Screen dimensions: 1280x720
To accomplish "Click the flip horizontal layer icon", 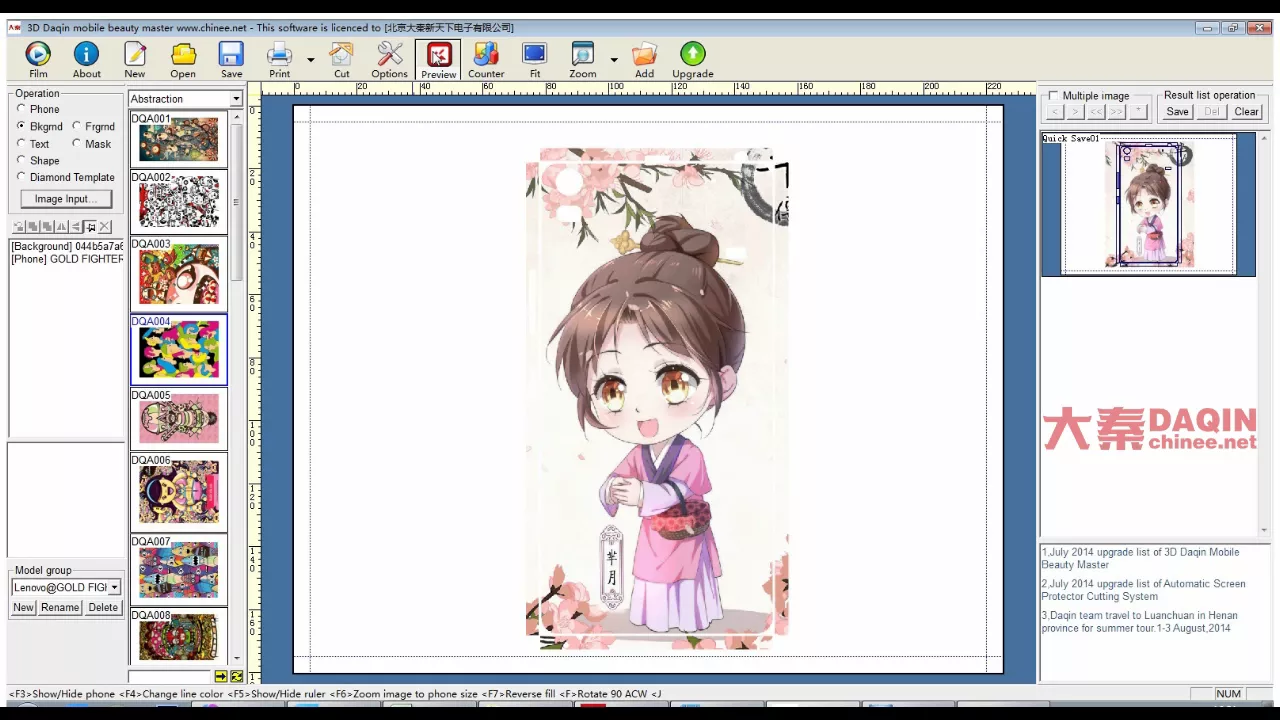I will pos(61,227).
